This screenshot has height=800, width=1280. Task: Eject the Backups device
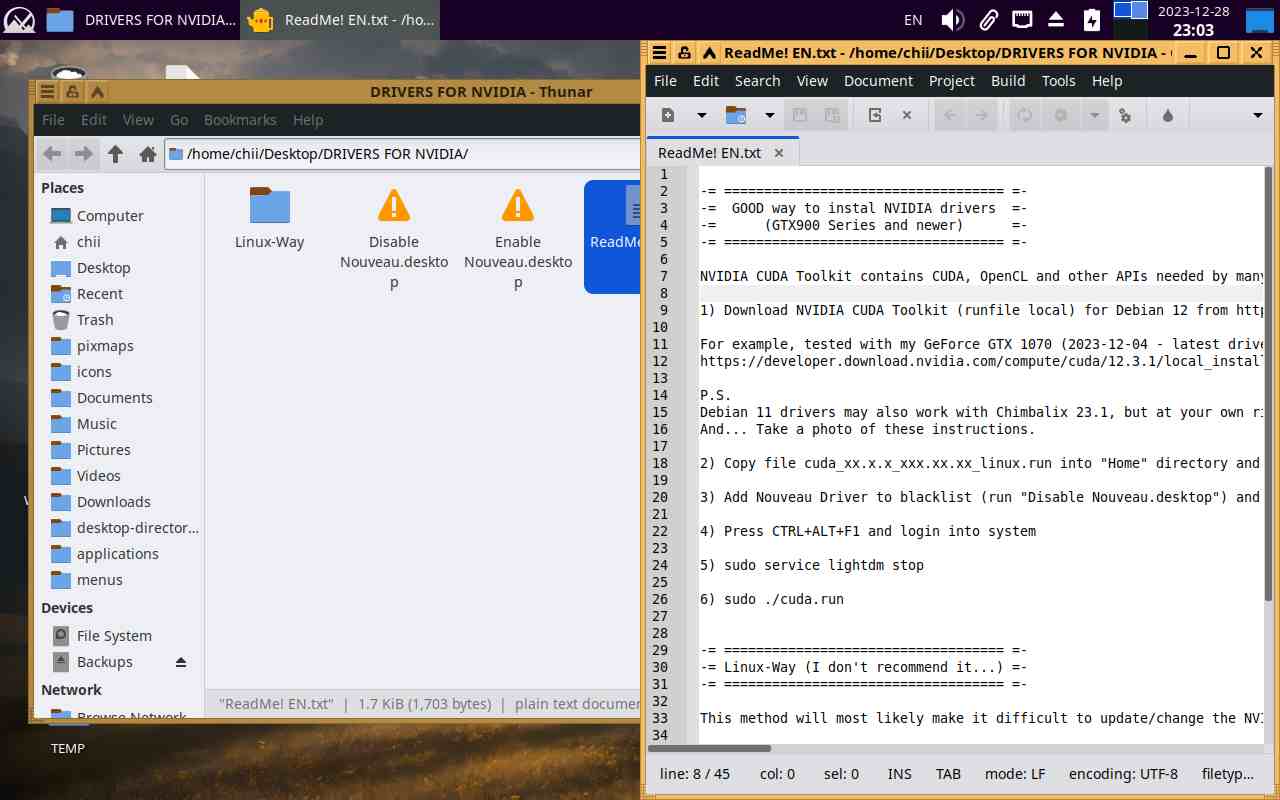(x=181, y=662)
